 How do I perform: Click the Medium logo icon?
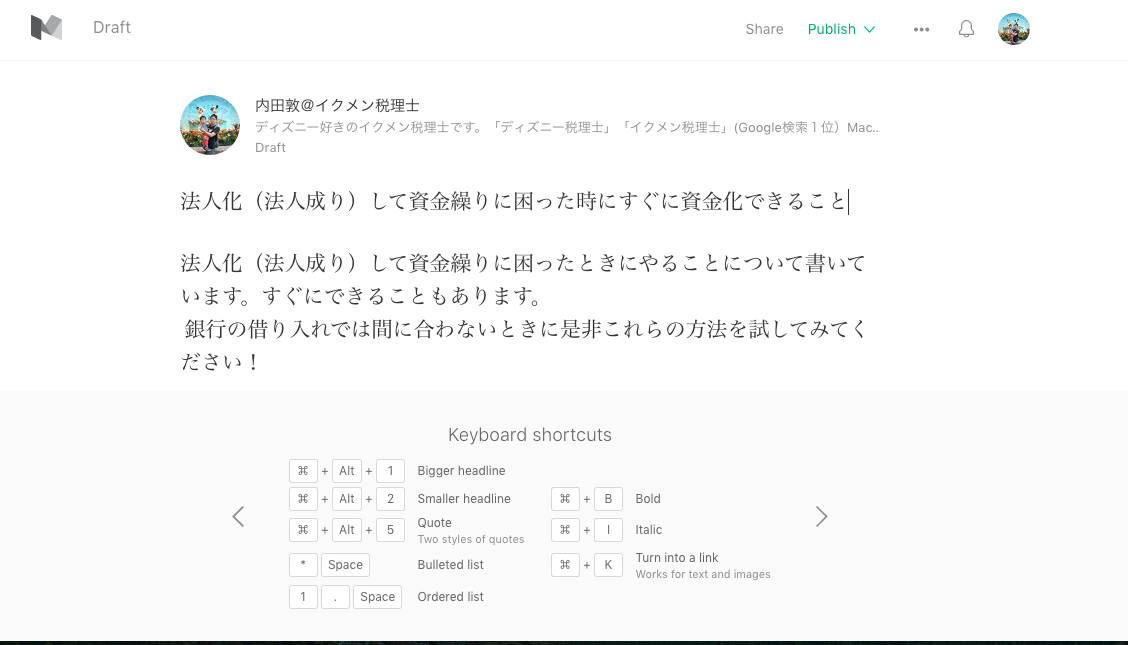[x=46, y=28]
